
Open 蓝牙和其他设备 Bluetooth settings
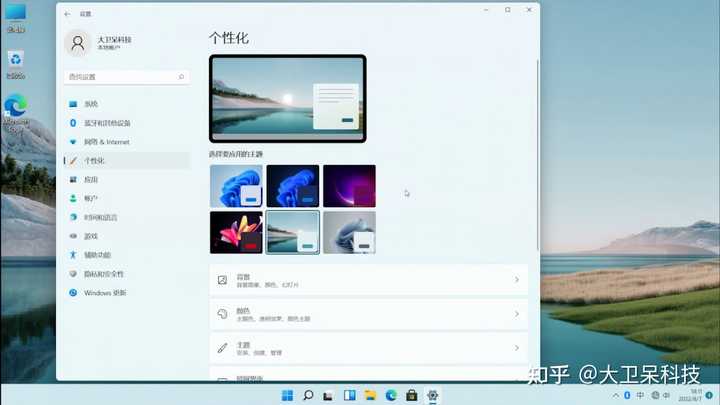click(x=127, y=123)
